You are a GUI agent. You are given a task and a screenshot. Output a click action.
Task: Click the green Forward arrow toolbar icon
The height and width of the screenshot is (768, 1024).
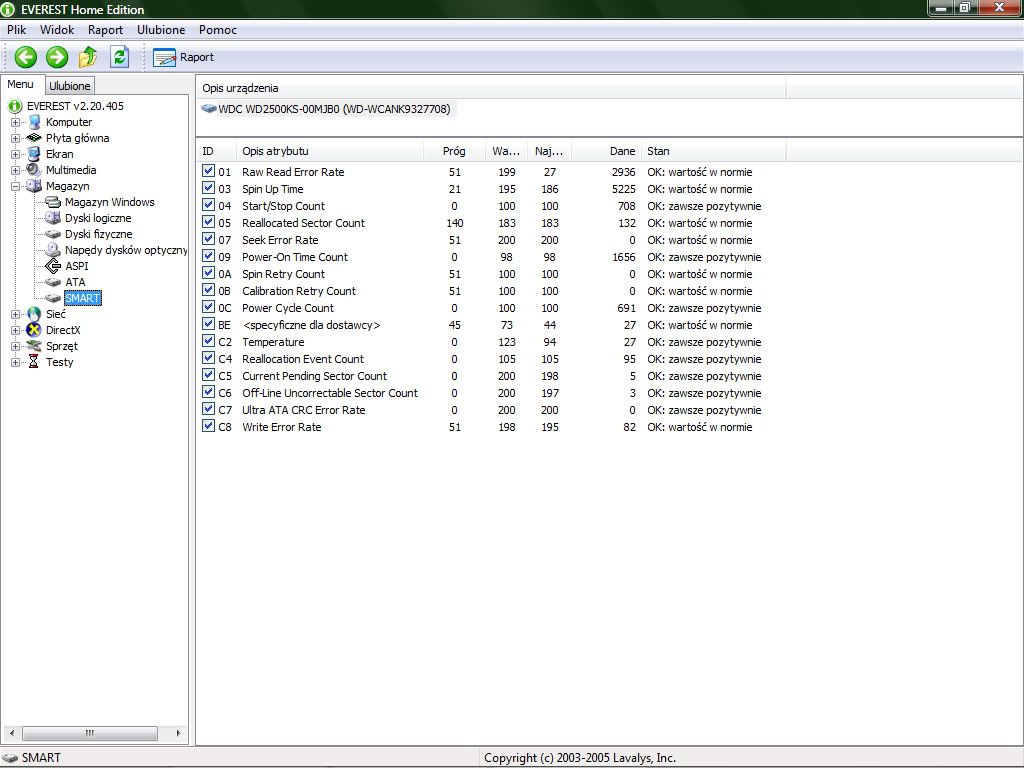57,57
